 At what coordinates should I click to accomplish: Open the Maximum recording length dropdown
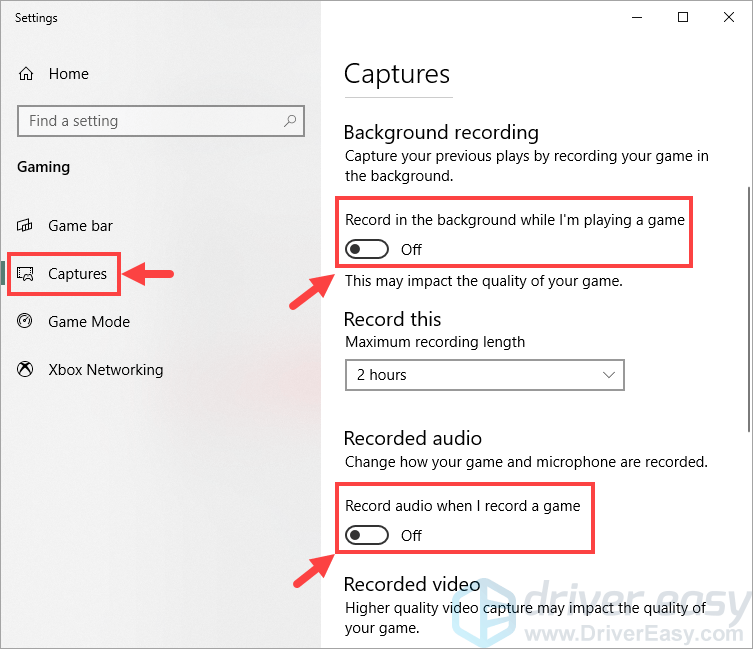point(485,375)
